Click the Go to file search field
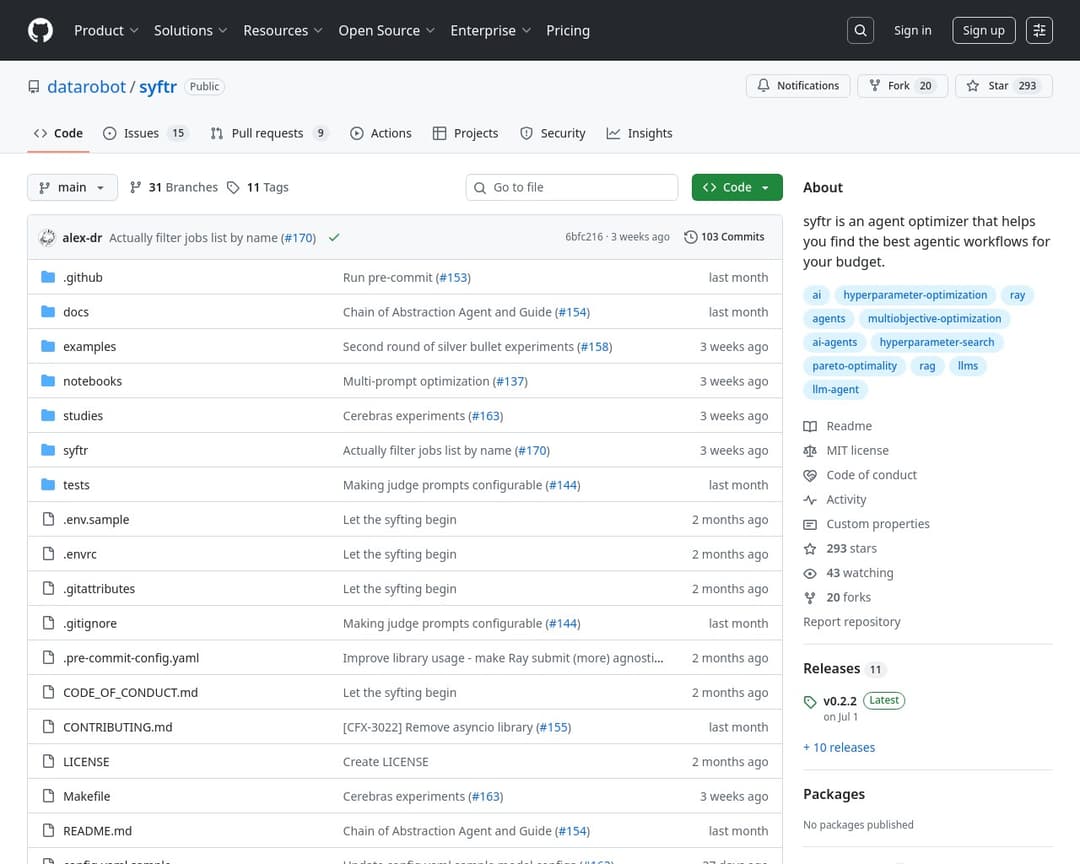This screenshot has width=1080, height=864. click(x=580, y=187)
